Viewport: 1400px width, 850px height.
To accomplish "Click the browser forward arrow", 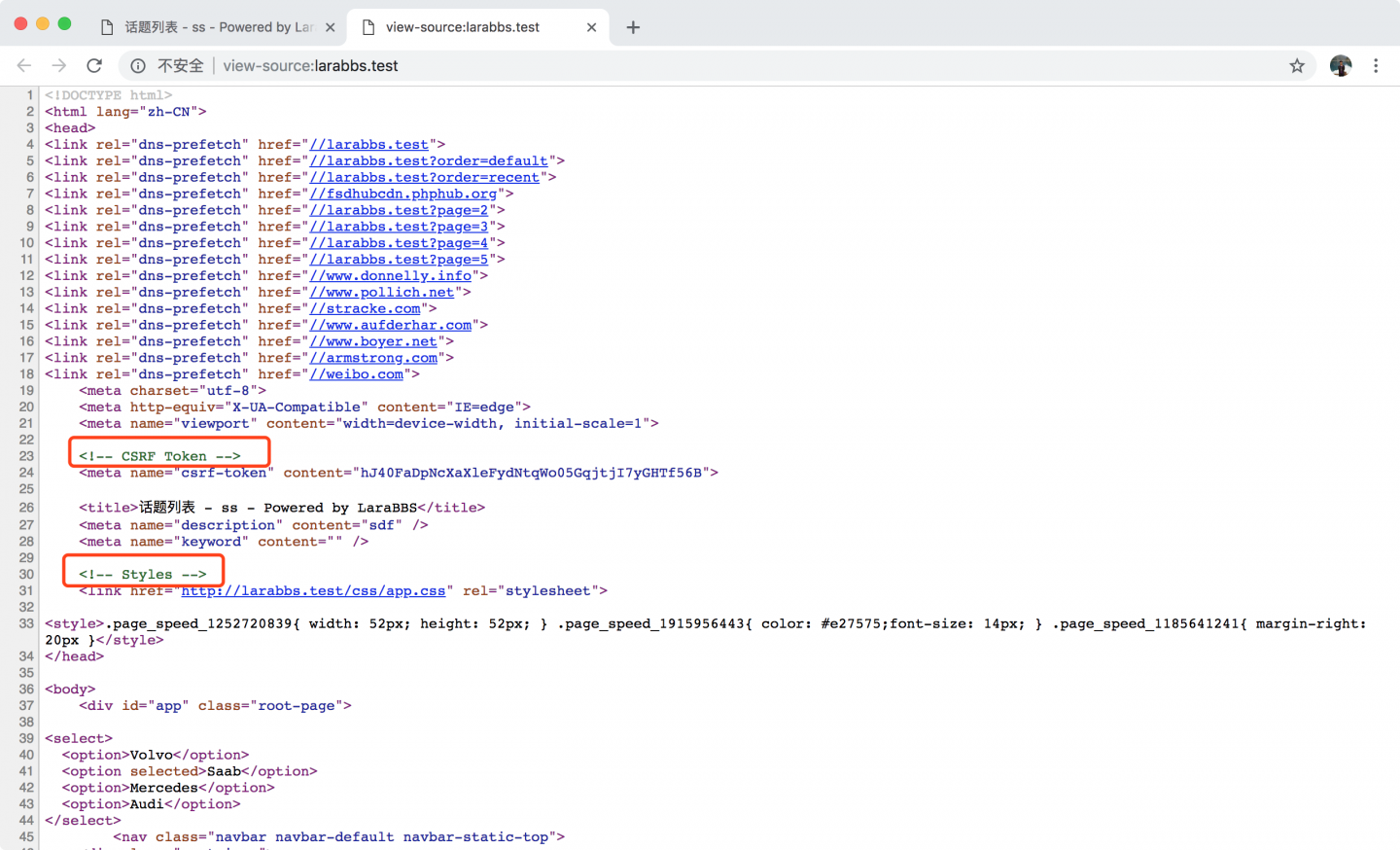I will (59, 65).
